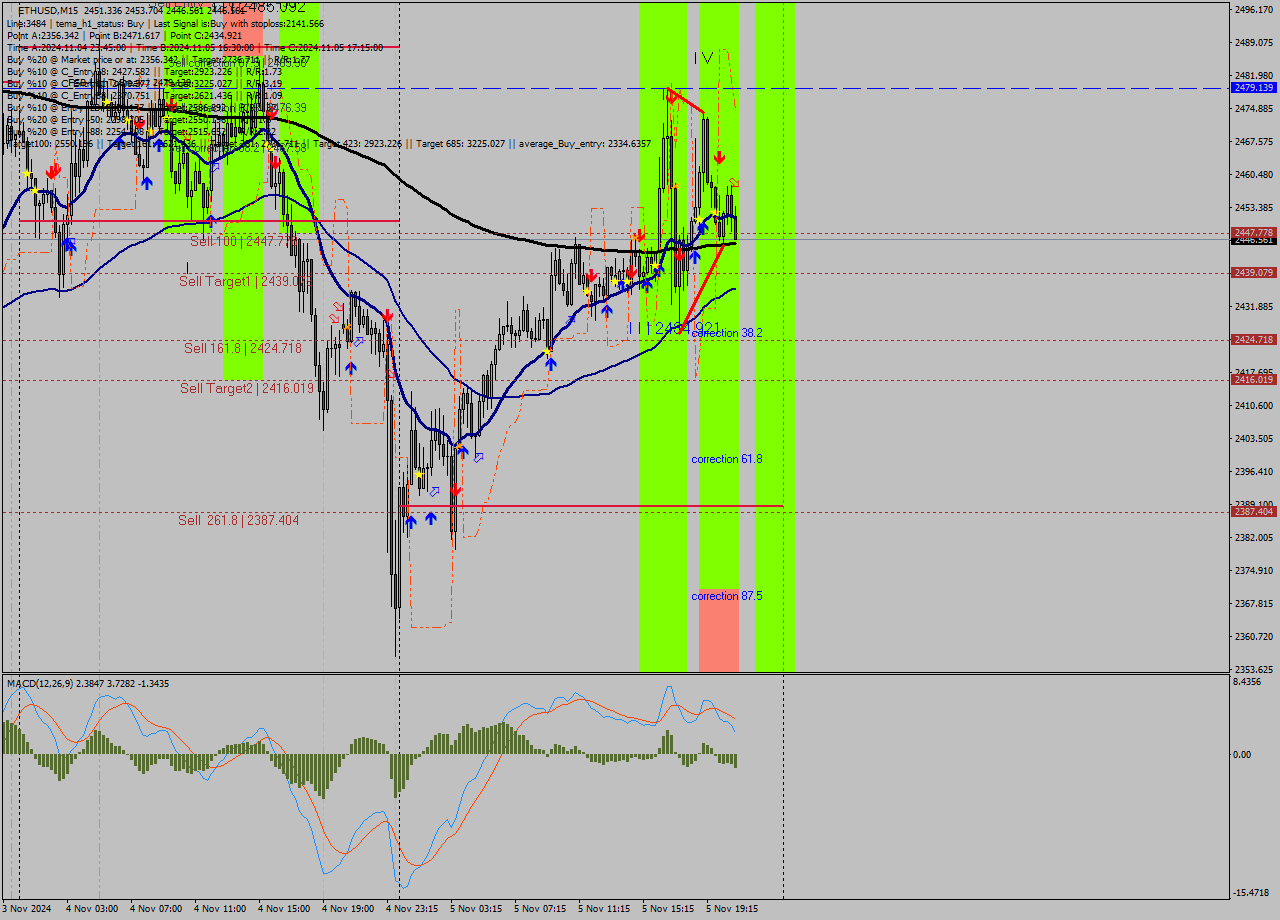
Task: Click the '4 Nov 19:00' time label
Action: (348, 909)
